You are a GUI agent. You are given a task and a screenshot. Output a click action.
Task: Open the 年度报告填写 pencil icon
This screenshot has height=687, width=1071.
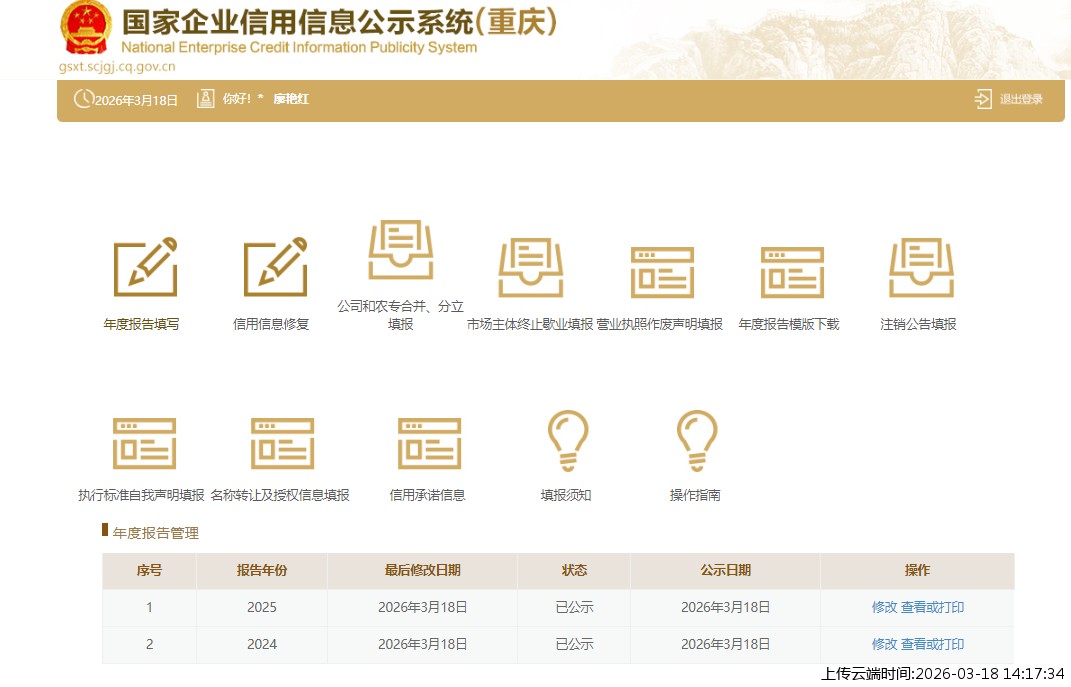[x=145, y=267]
